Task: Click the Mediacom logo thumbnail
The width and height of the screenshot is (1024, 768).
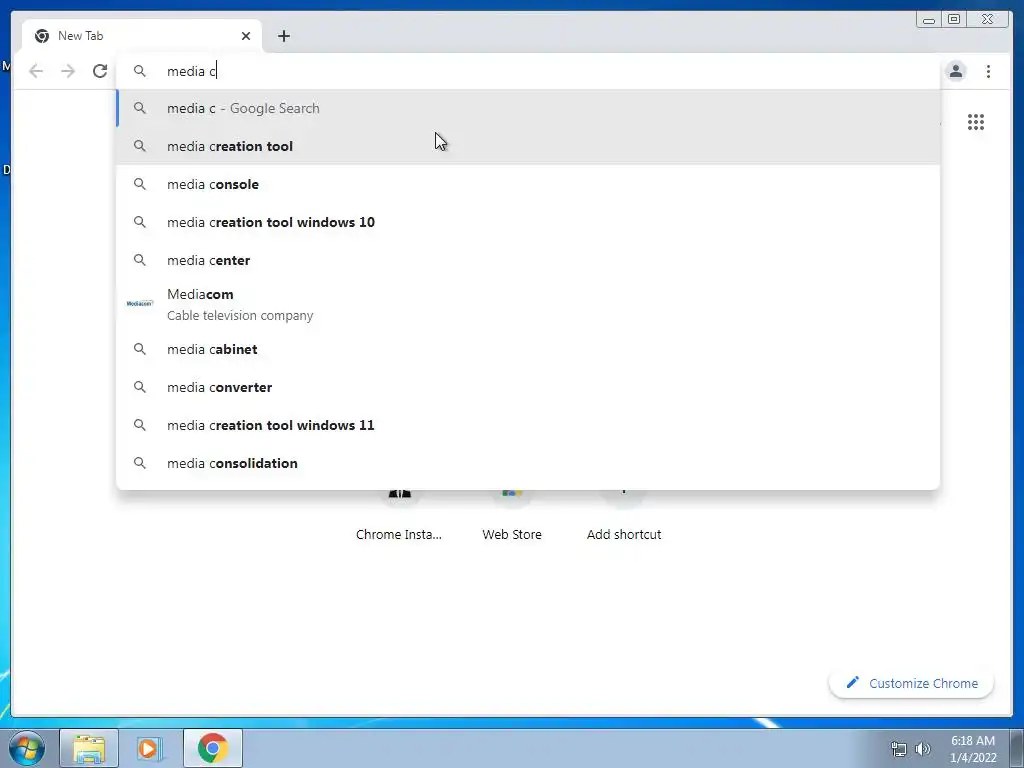Action: pyautogui.click(x=139, y=304)
